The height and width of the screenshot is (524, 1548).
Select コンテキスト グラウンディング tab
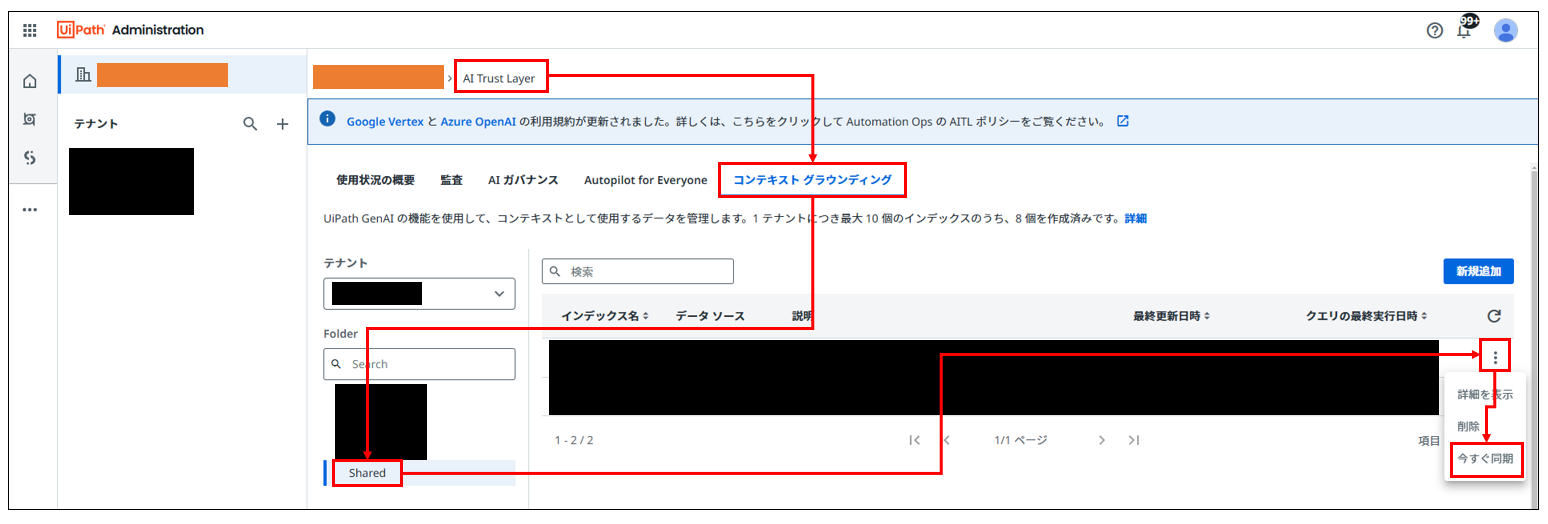coord(812,181)
